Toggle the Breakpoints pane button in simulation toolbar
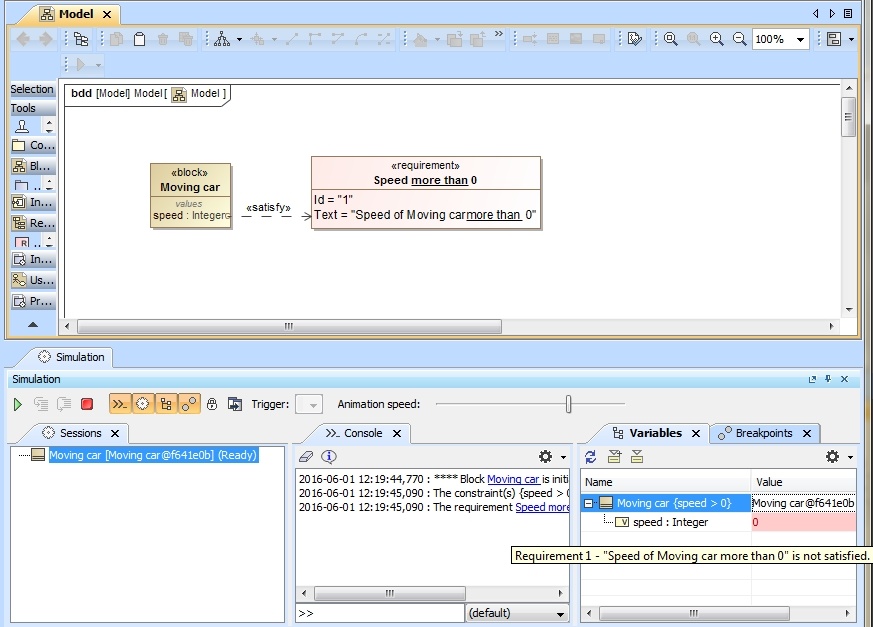The image size is (873, 627). [x=186, y=401]
